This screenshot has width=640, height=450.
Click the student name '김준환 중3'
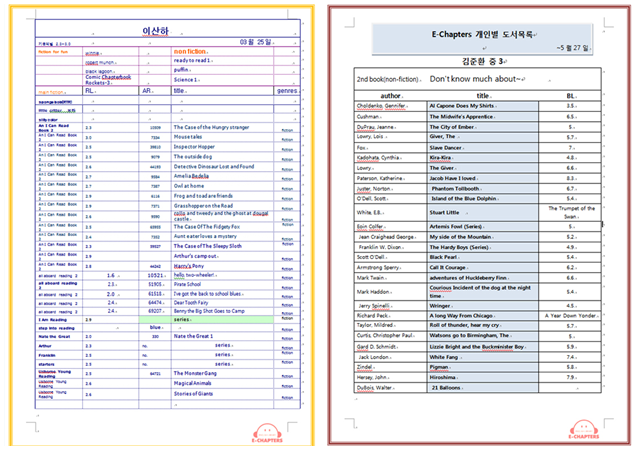[x=484, y=61]
